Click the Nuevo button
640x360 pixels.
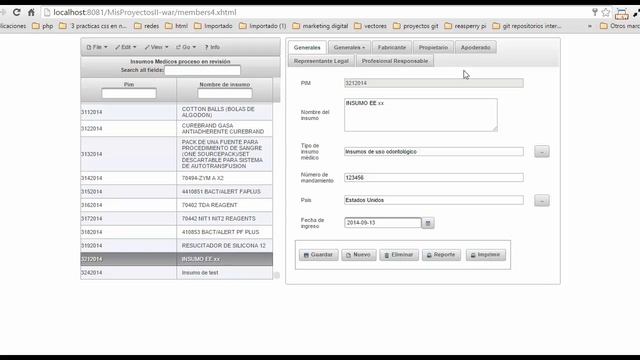point(359,255)
